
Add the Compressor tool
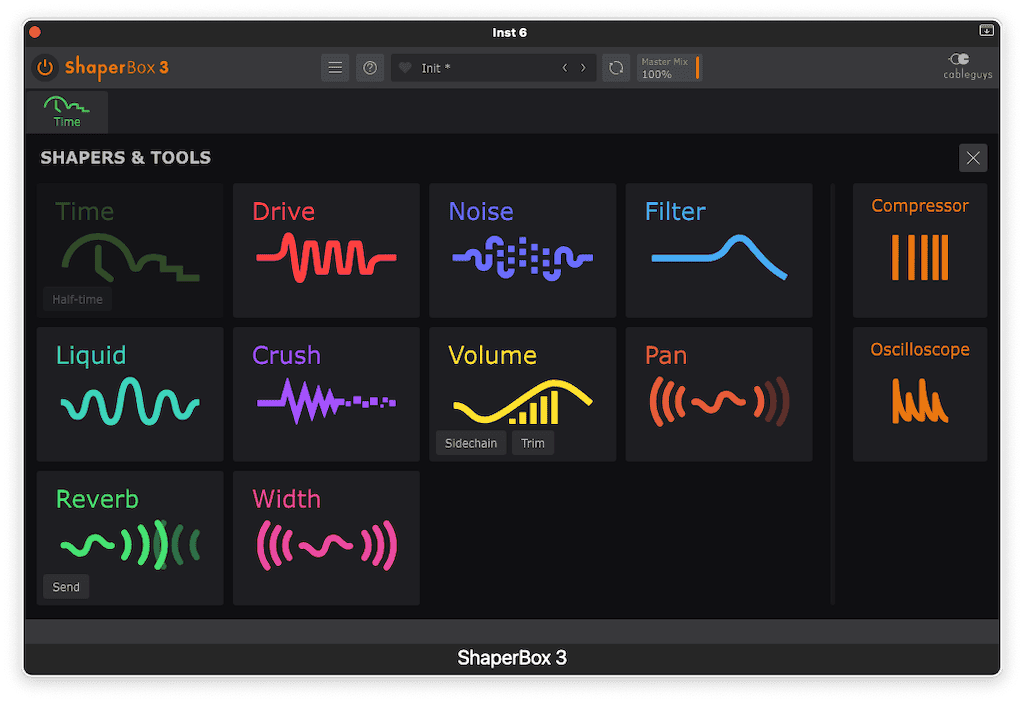tap(919, 250)
